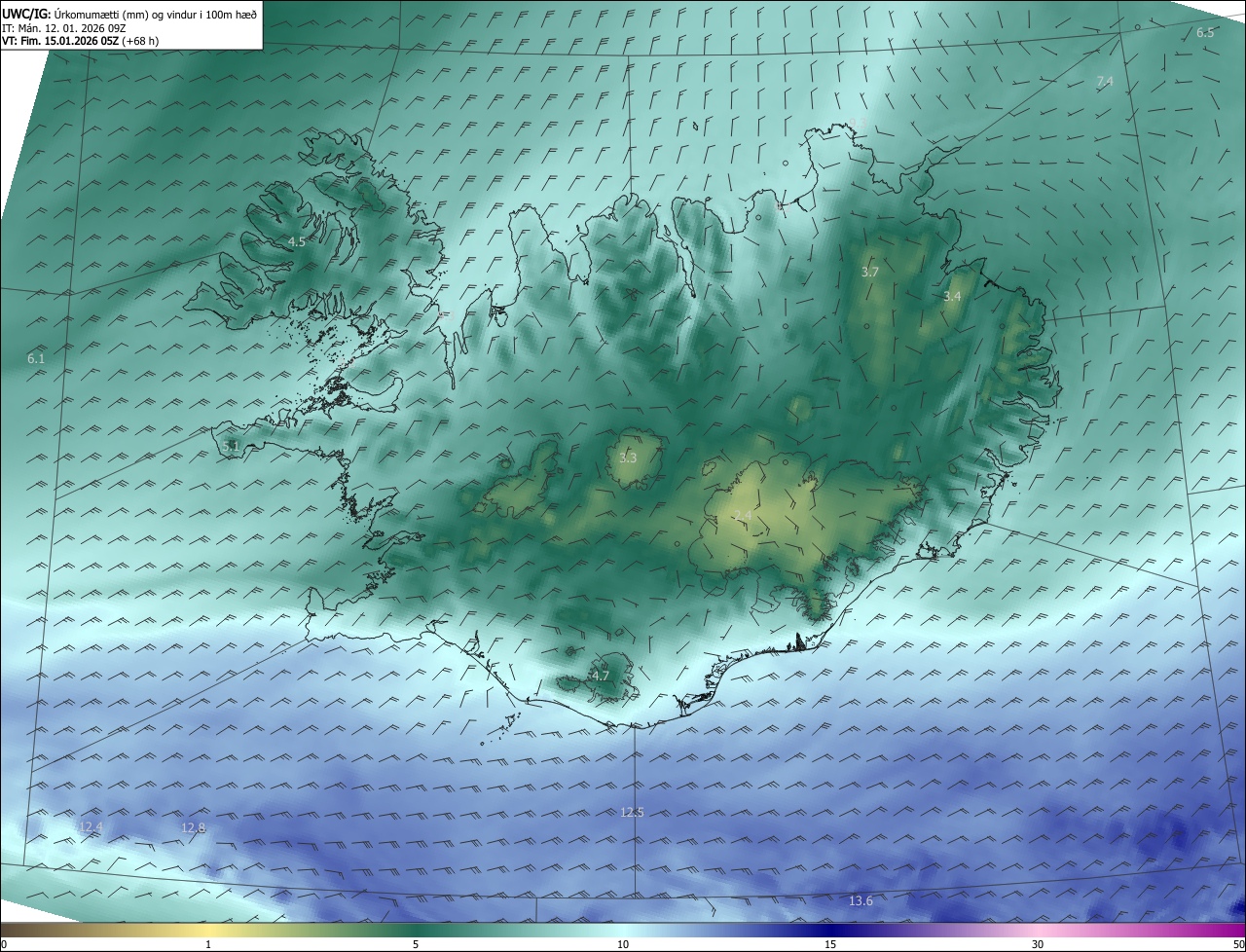Click the 6.1 value at western edge
This screenshot has height=952, width=1246.
pos(36,359)
